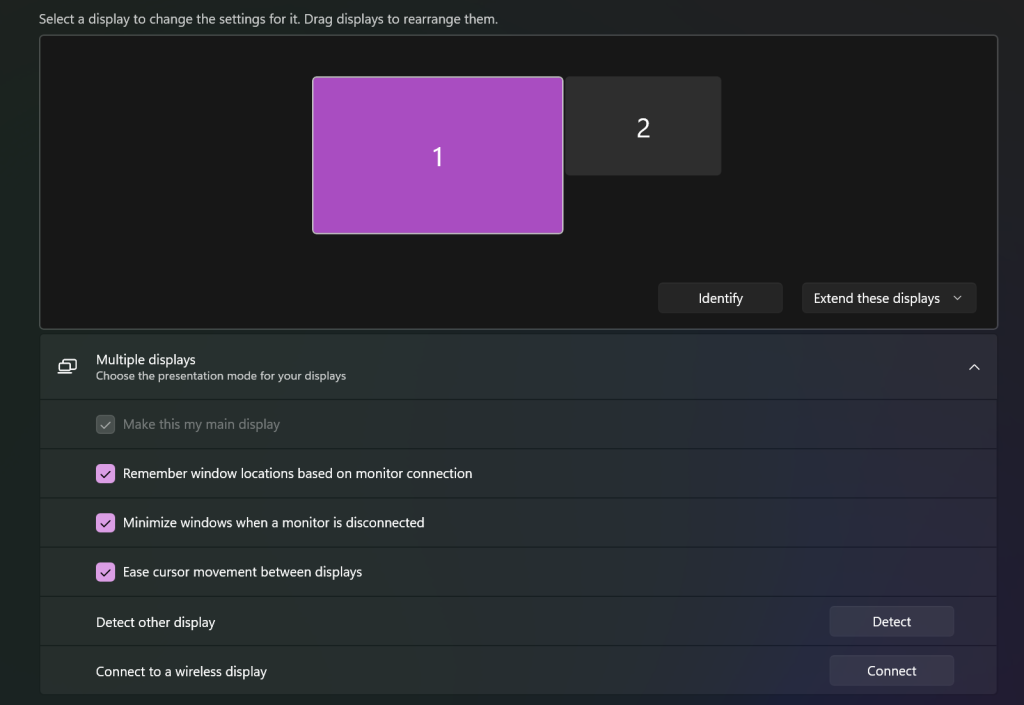This screenshot has height=705, width=1024.
Task: Uncheck "Remember window locations based on monitor connection"
Action: 106,474
